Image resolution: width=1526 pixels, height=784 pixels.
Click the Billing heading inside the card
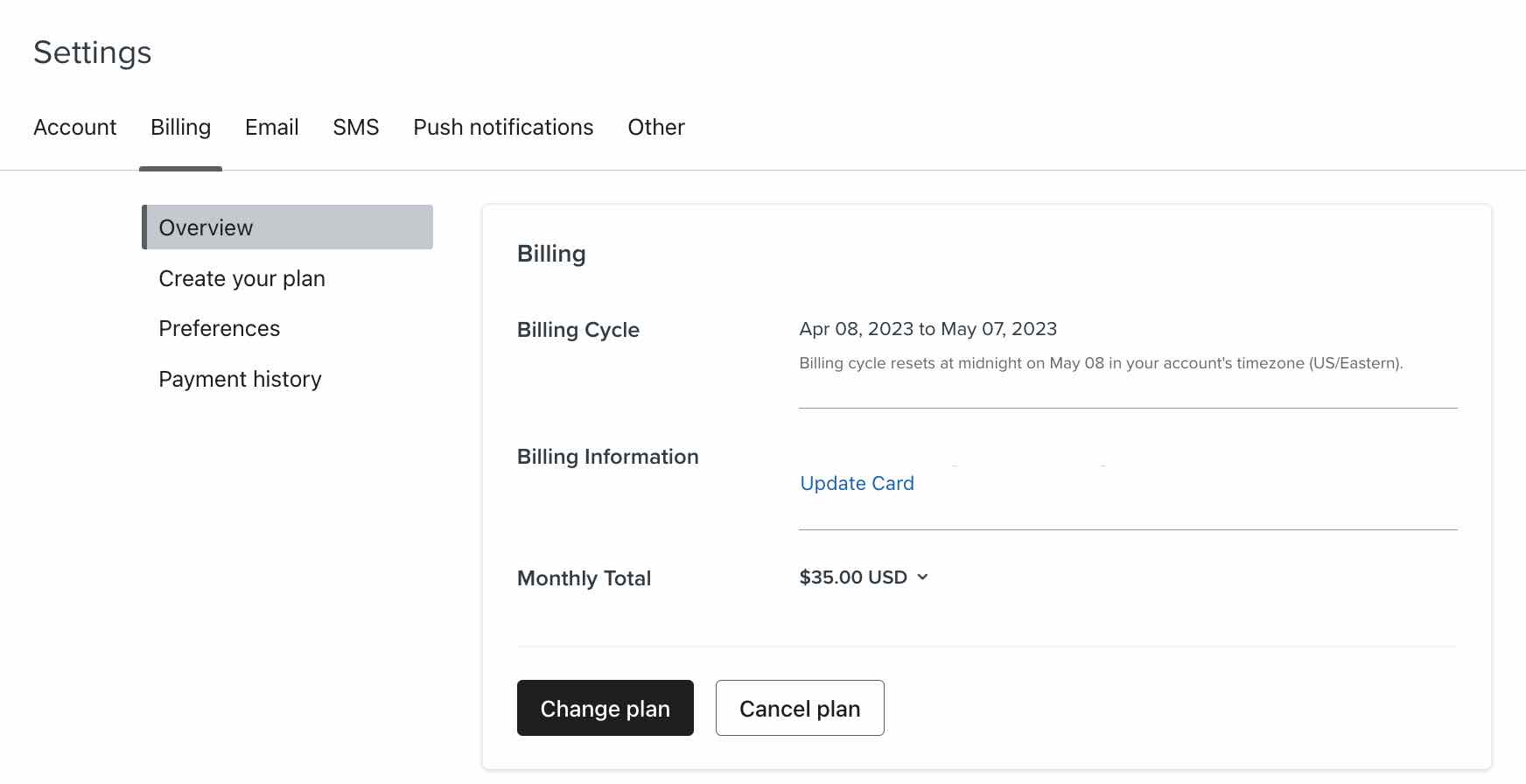tap(551, 254)
